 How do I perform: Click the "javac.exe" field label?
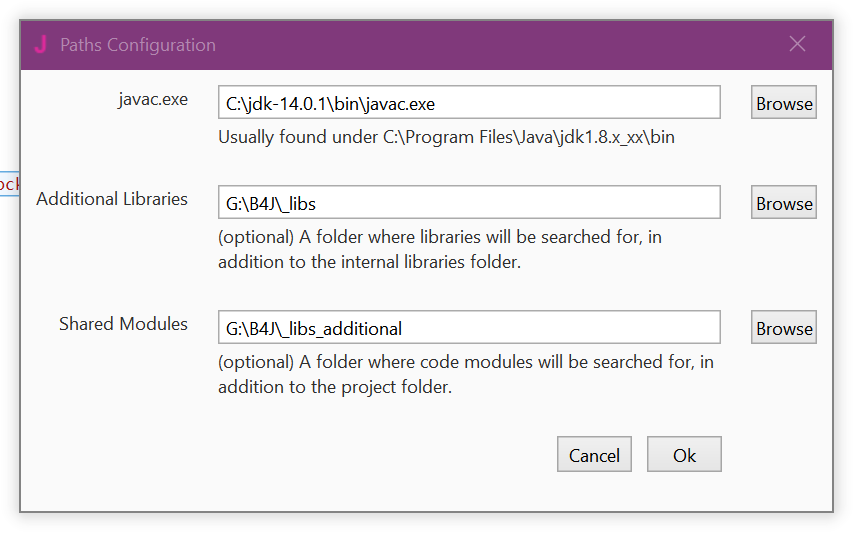(152, 99)
